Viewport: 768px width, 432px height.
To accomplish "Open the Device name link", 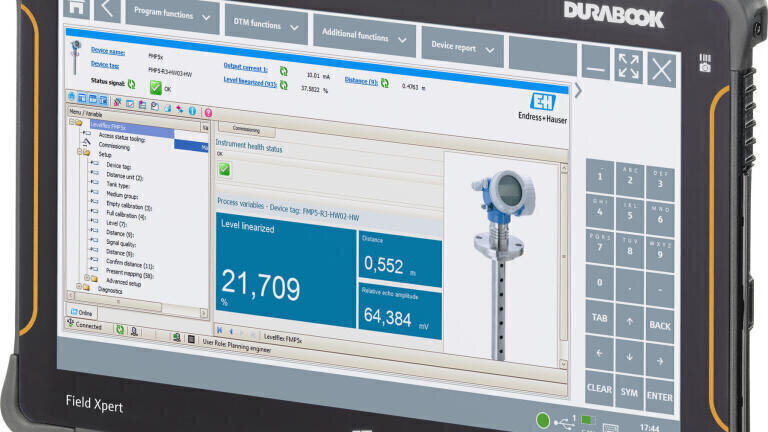I will (x=108, y=51).
